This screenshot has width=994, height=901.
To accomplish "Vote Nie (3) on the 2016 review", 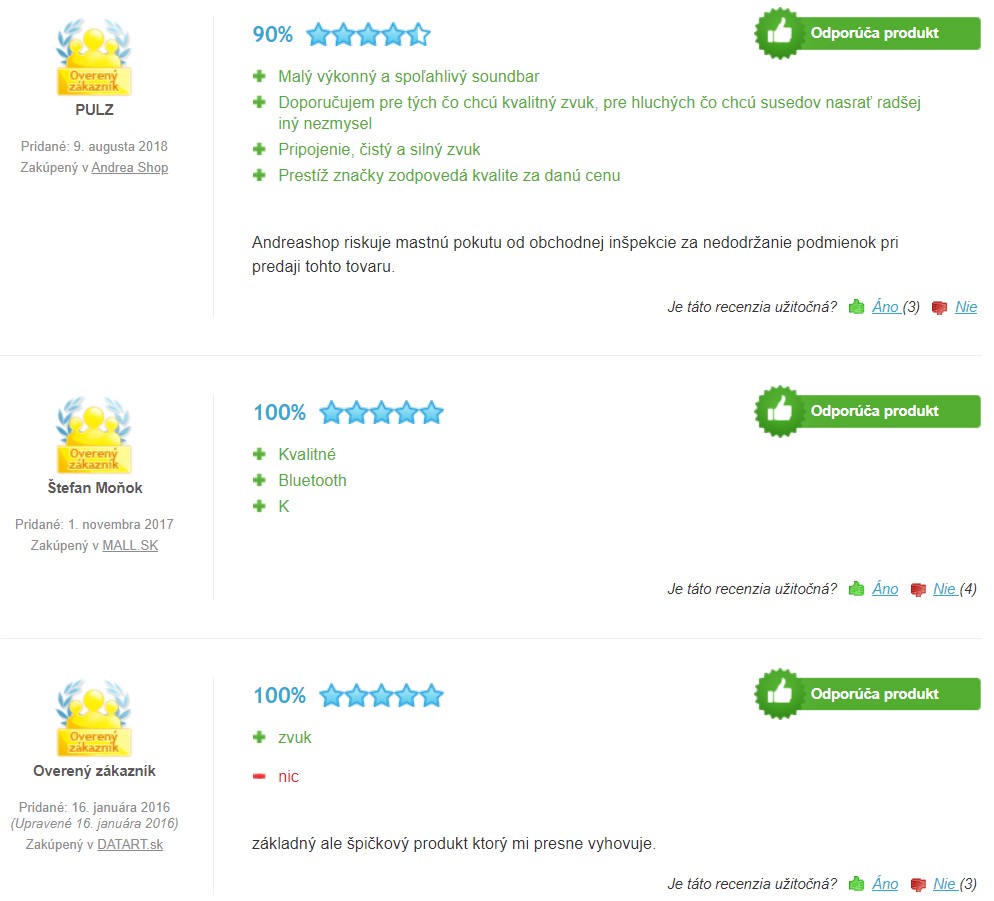I will (955, 884).
